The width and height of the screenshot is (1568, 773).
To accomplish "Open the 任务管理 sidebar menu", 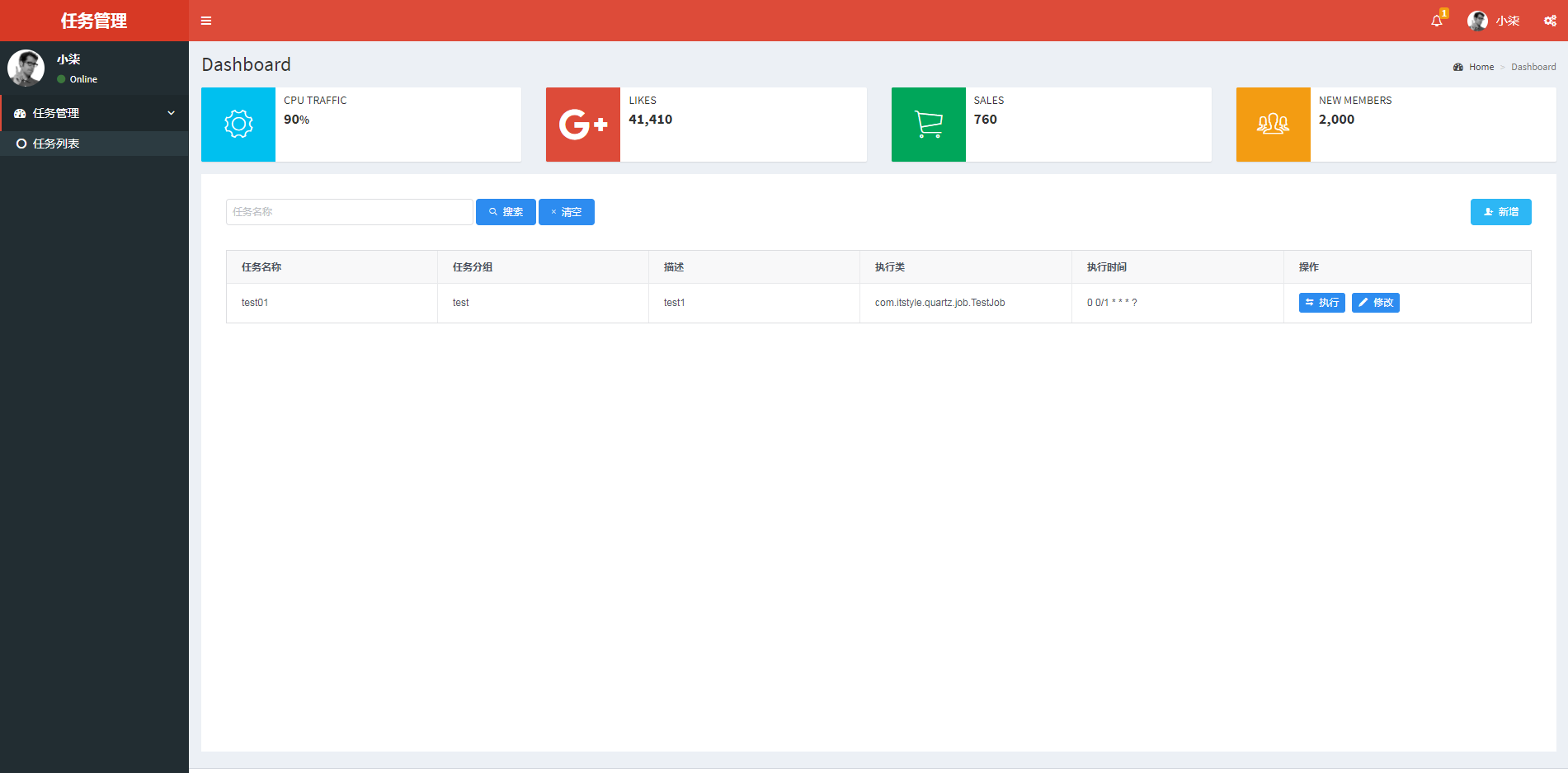I will coord(56,113).
